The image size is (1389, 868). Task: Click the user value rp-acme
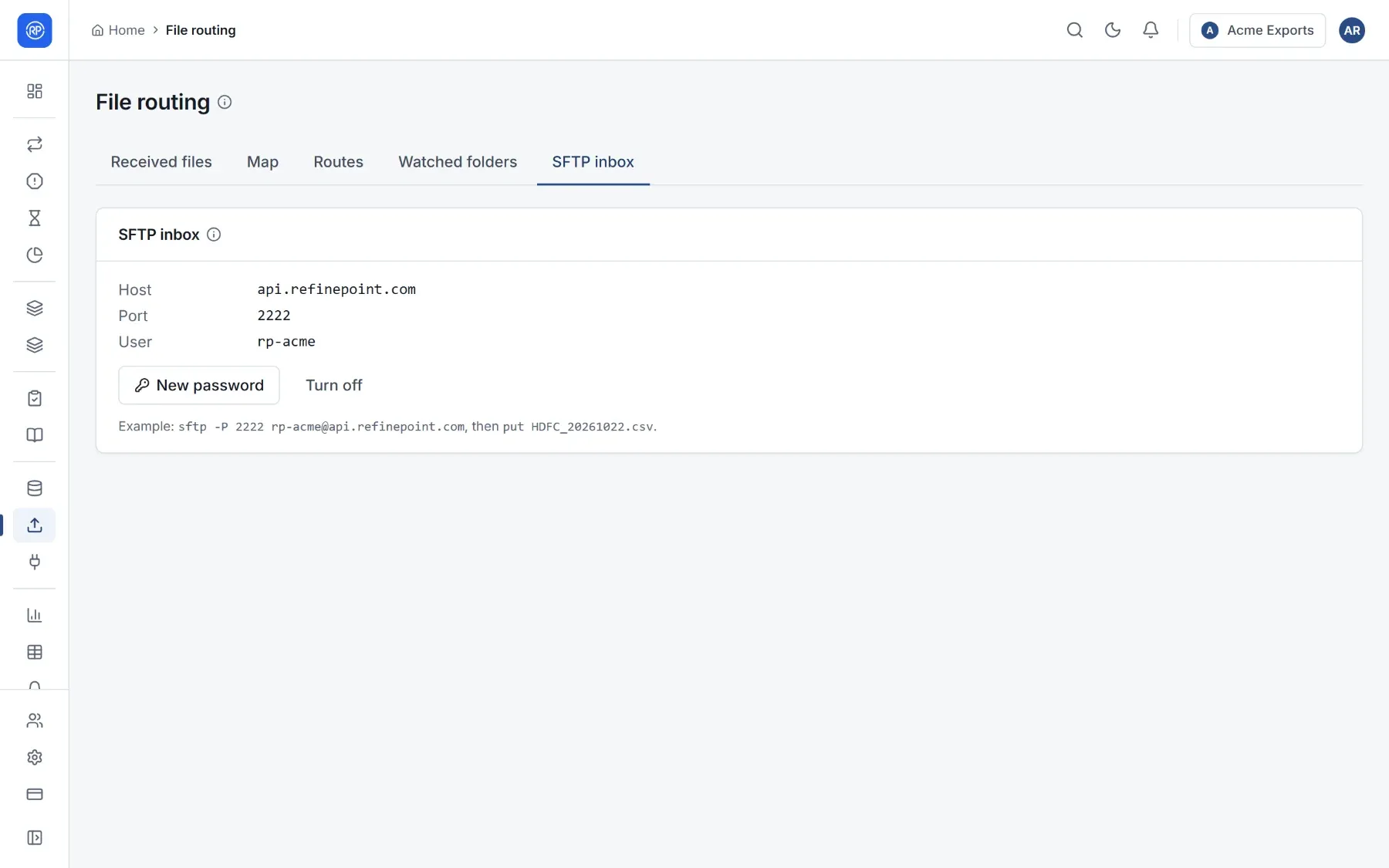286,342
